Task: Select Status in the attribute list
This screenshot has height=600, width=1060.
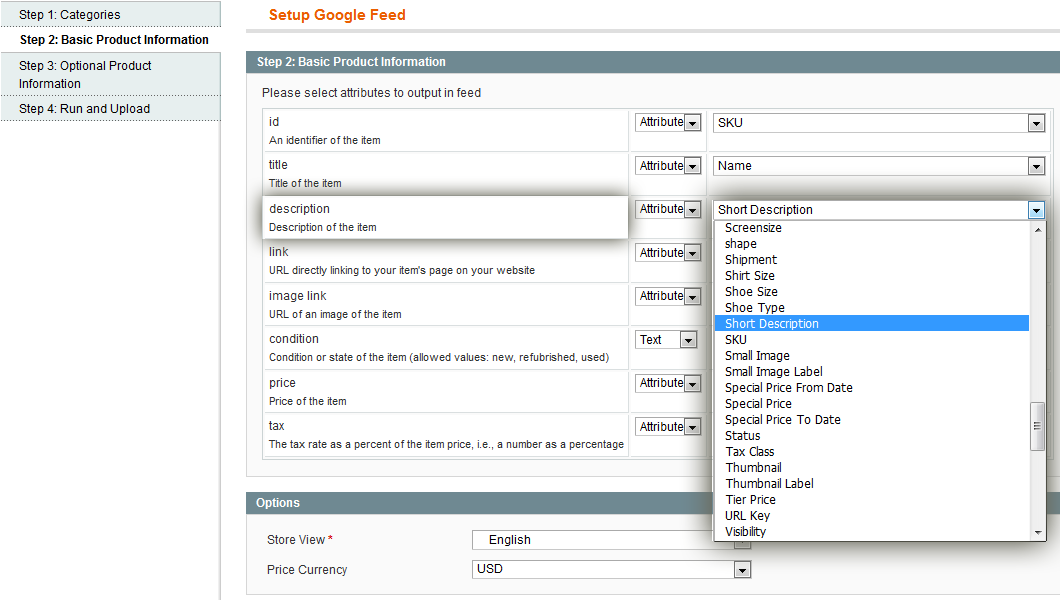Action: coord(743,436)
